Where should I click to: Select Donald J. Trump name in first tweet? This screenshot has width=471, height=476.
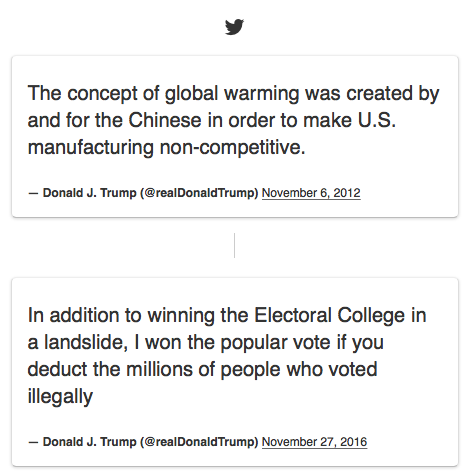90,193
